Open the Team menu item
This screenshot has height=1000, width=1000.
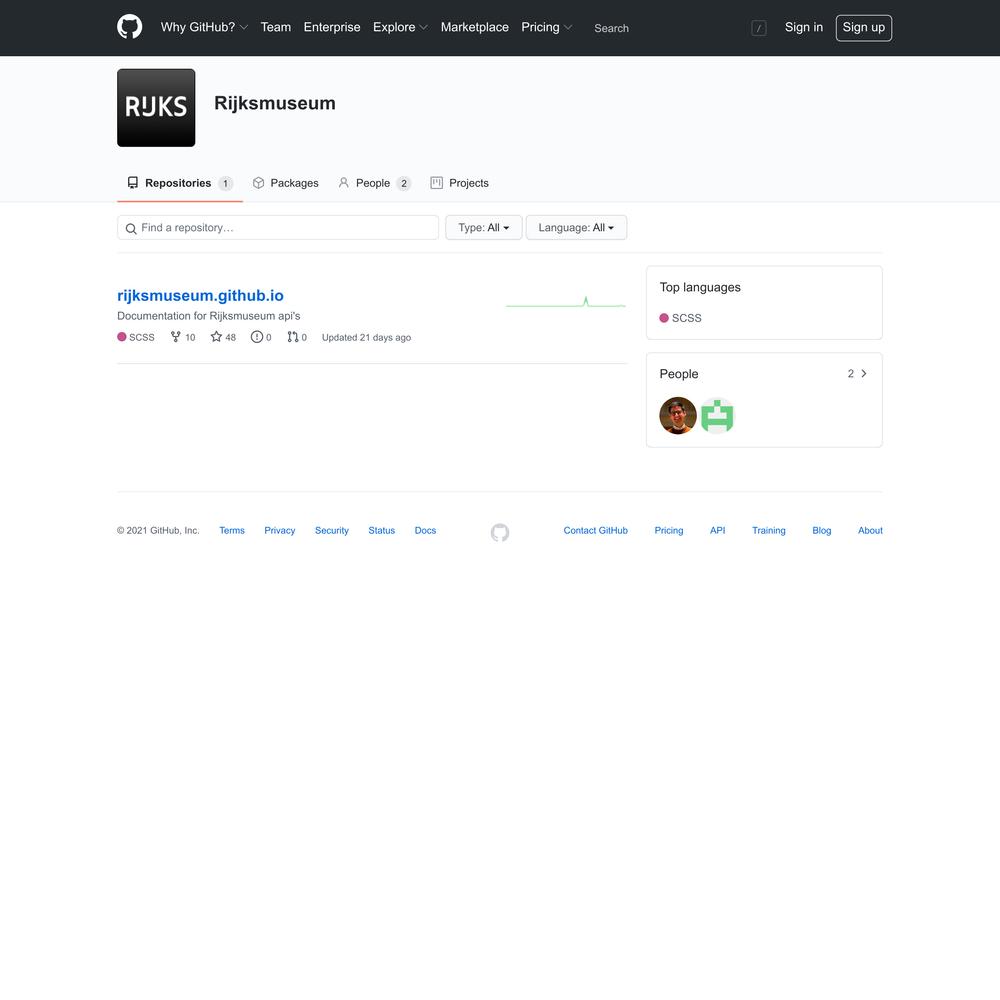click(276, 27)
